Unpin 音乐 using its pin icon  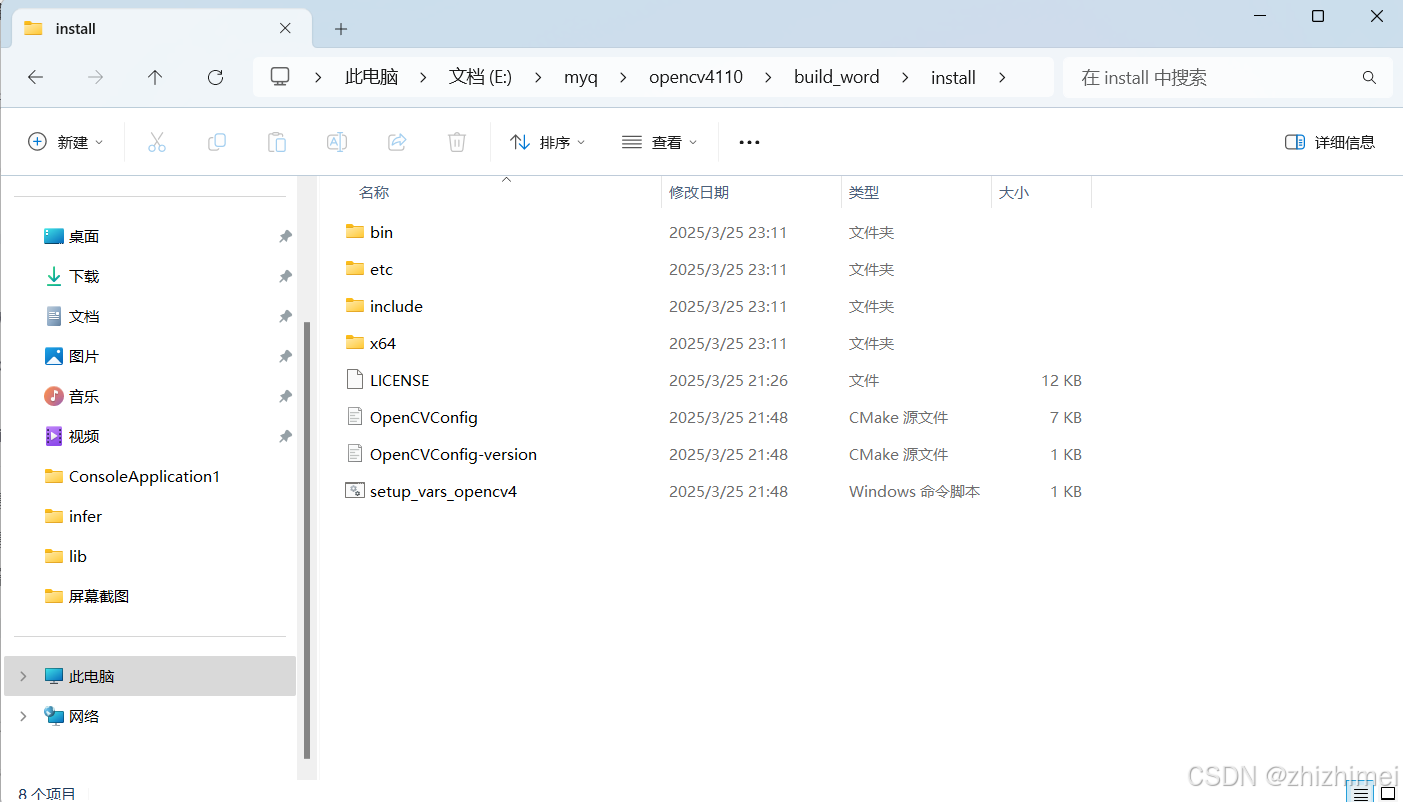pos(285,396)
